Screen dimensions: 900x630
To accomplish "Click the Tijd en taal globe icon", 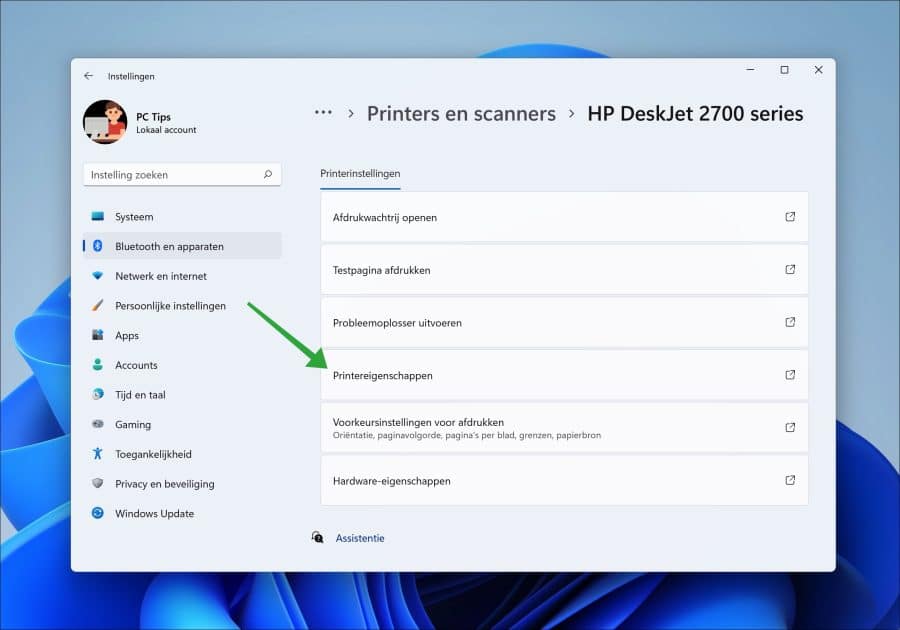I will 98,394.
